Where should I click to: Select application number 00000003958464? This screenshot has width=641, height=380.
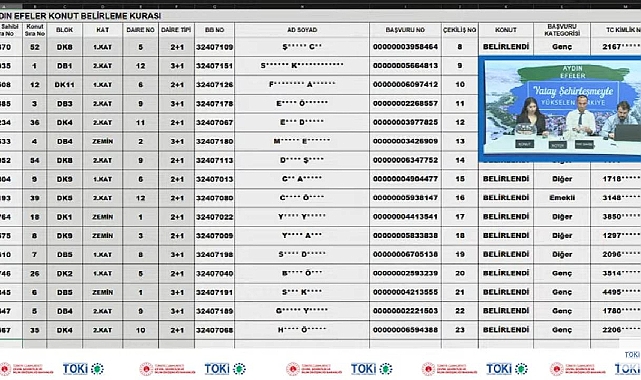(x=405, y=47)
